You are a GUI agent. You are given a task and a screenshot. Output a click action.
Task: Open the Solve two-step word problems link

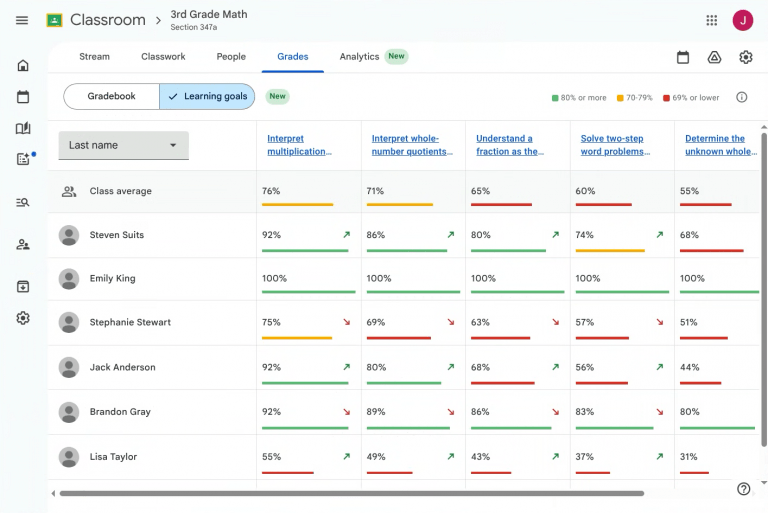615,145
